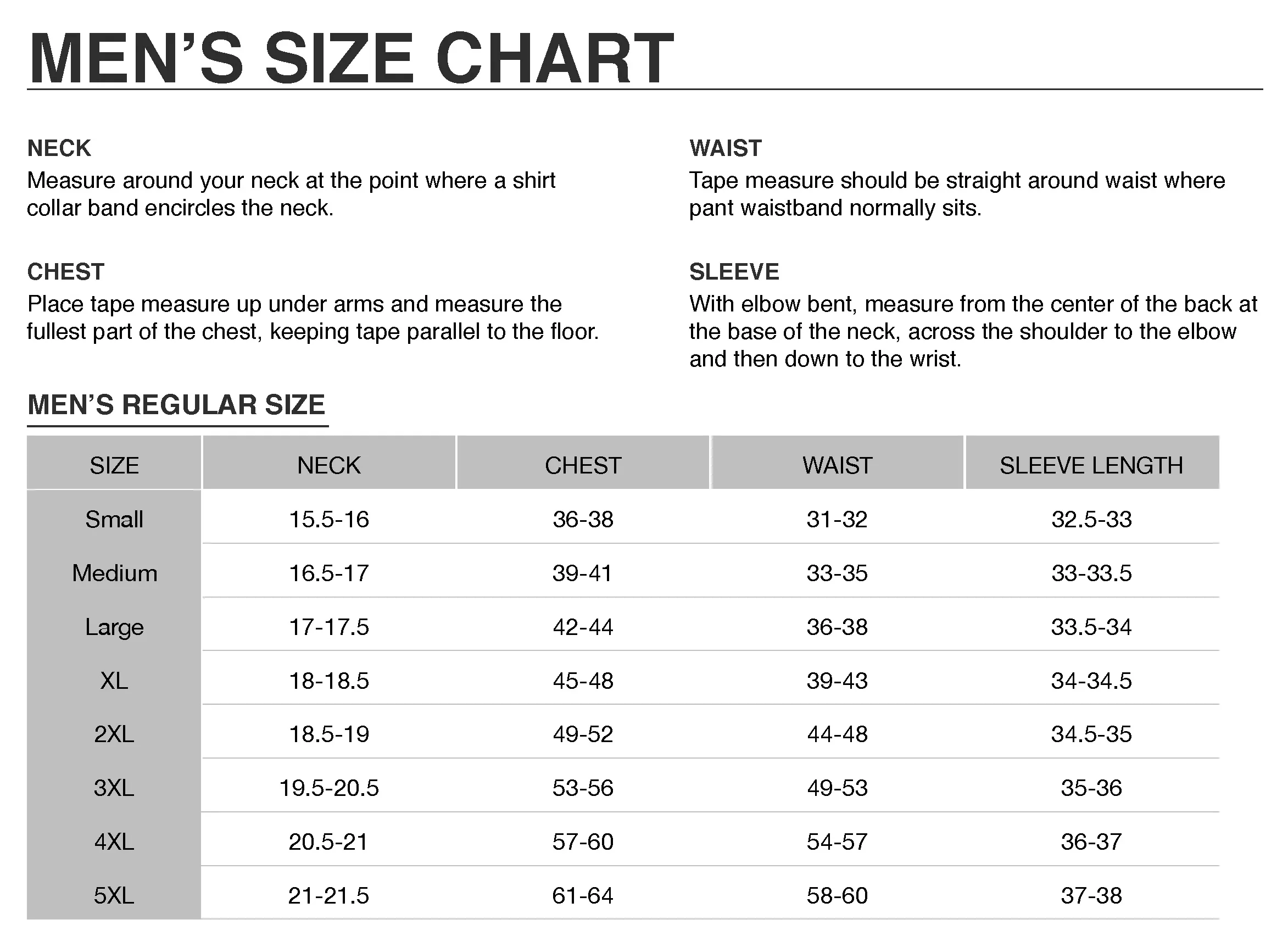This screenshot has width=1288, height=936.
Task: Click the Medium size row label
Action: click(114, 572)
